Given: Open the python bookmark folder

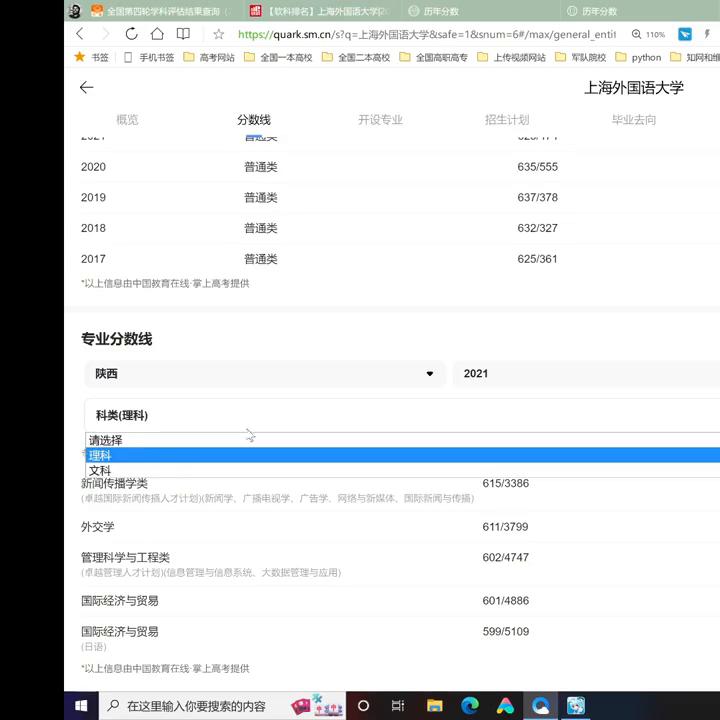Looking at the screenshot, I should tap(638, 57).
